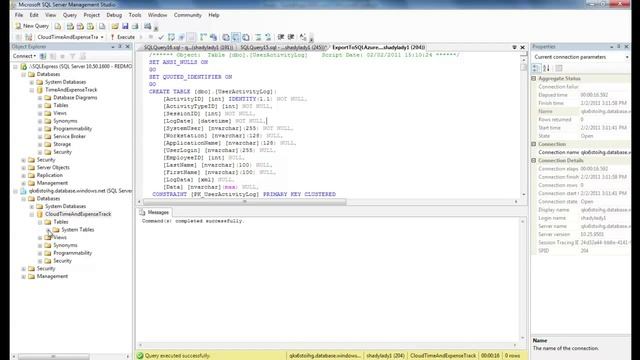This screenshot has height=360, width=640.
Task: Open the Tools menu
Action: pos(135,15)
